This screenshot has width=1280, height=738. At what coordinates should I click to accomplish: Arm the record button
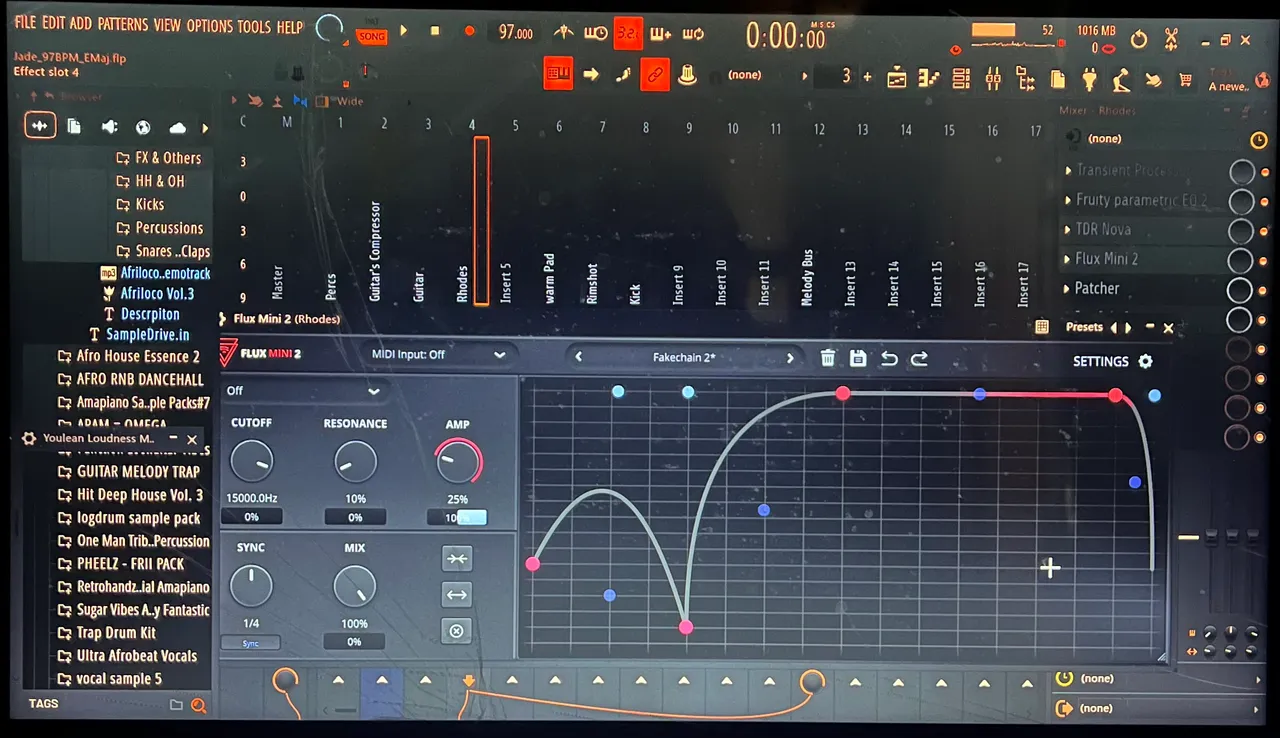(x=469, y=31)
